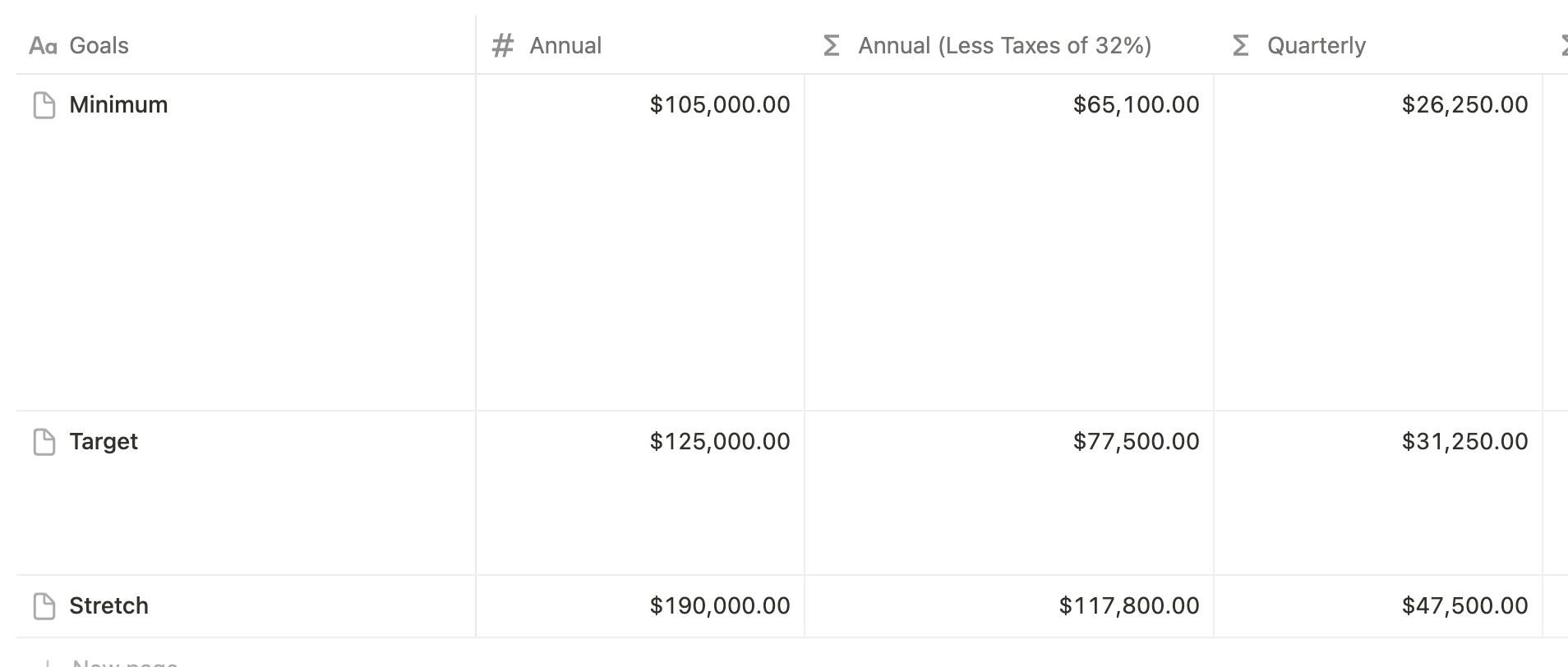Click the page icon beside Stretch

[x=44, y=606]
